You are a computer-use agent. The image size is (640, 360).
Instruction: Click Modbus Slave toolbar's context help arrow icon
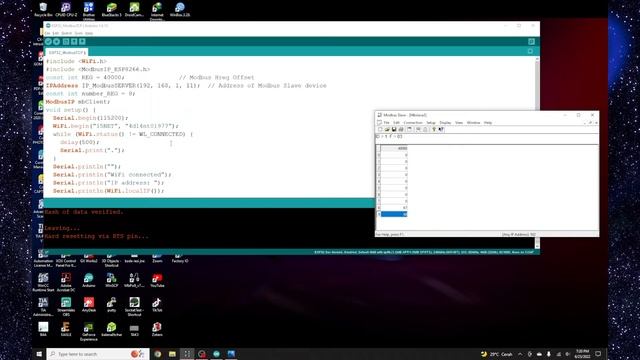(x=441, y=129)
